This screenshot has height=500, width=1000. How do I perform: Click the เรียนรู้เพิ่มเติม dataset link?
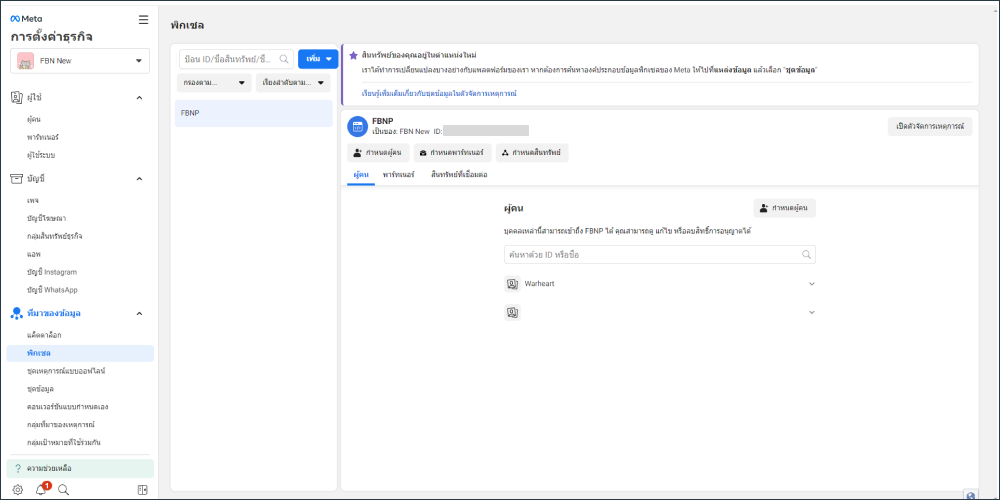[438, 93]
